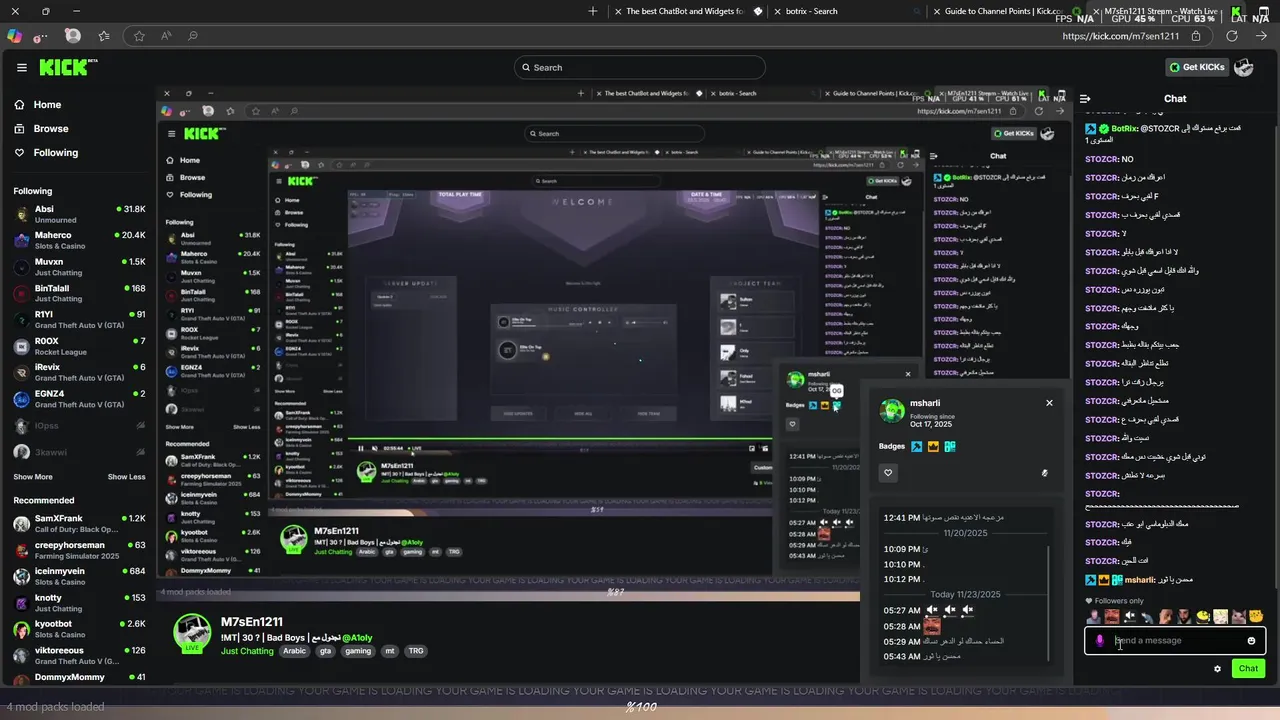Collapse list with Show Less

127,477
